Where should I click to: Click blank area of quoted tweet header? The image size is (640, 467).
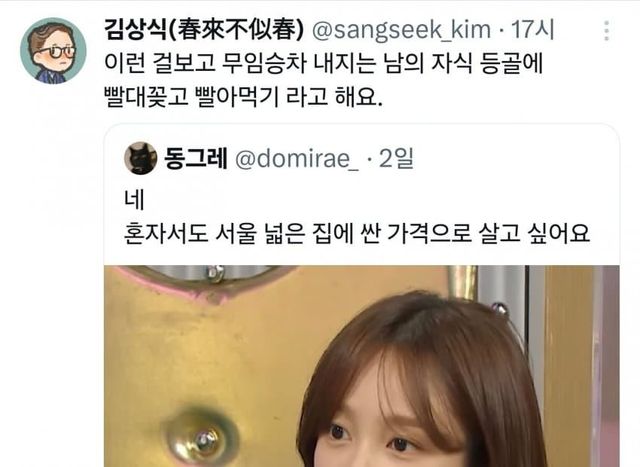[x=514, y=158]
